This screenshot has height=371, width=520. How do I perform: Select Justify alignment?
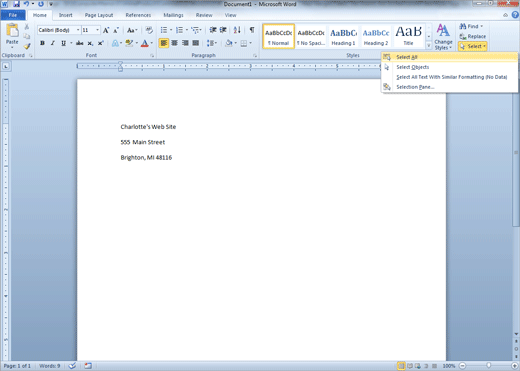(x=196, y=43)
